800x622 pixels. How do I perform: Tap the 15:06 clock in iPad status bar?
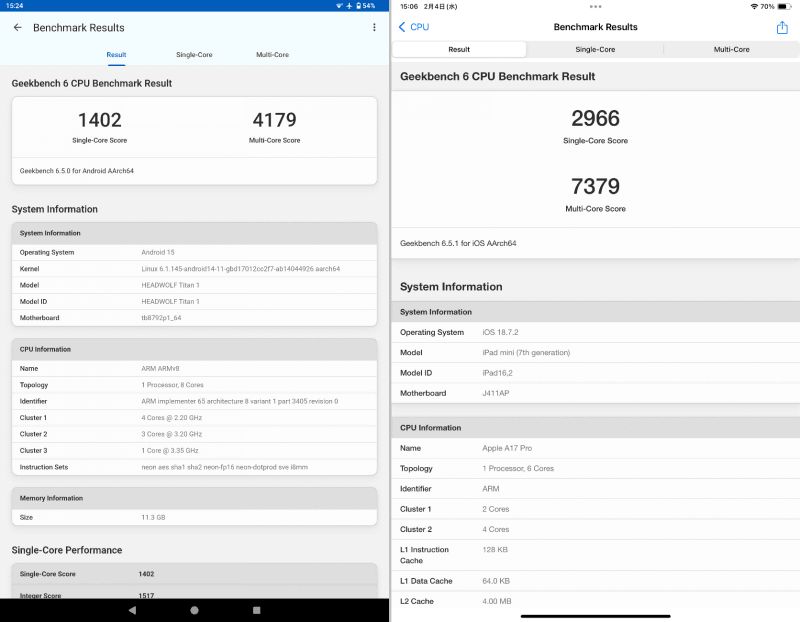click(412, 7)
